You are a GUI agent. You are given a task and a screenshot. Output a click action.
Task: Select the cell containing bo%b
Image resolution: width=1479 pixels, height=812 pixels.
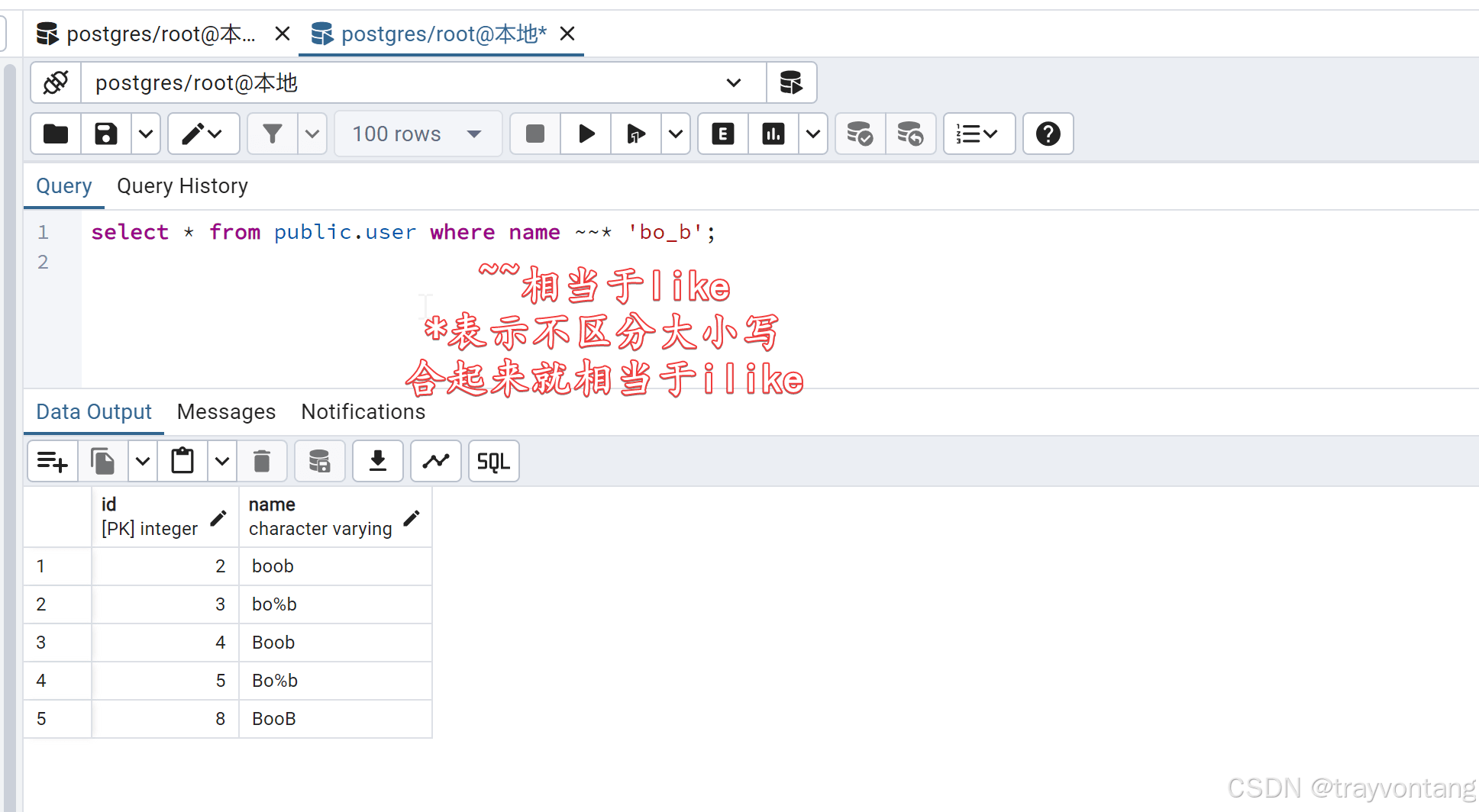(x=335, y=604)
